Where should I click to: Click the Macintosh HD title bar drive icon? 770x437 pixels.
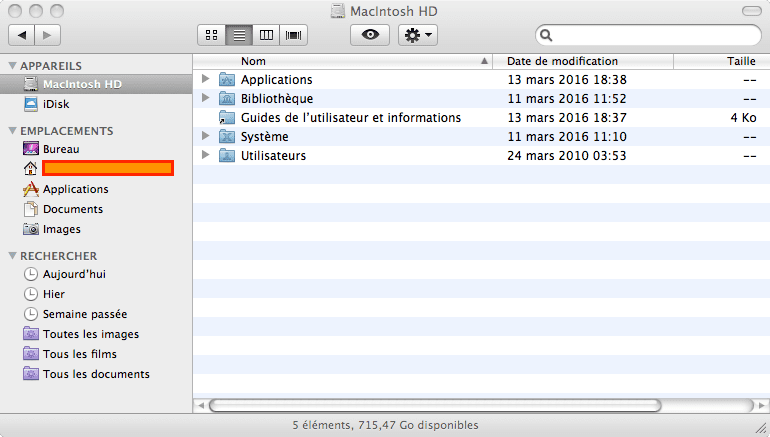(x=338, y=11)
